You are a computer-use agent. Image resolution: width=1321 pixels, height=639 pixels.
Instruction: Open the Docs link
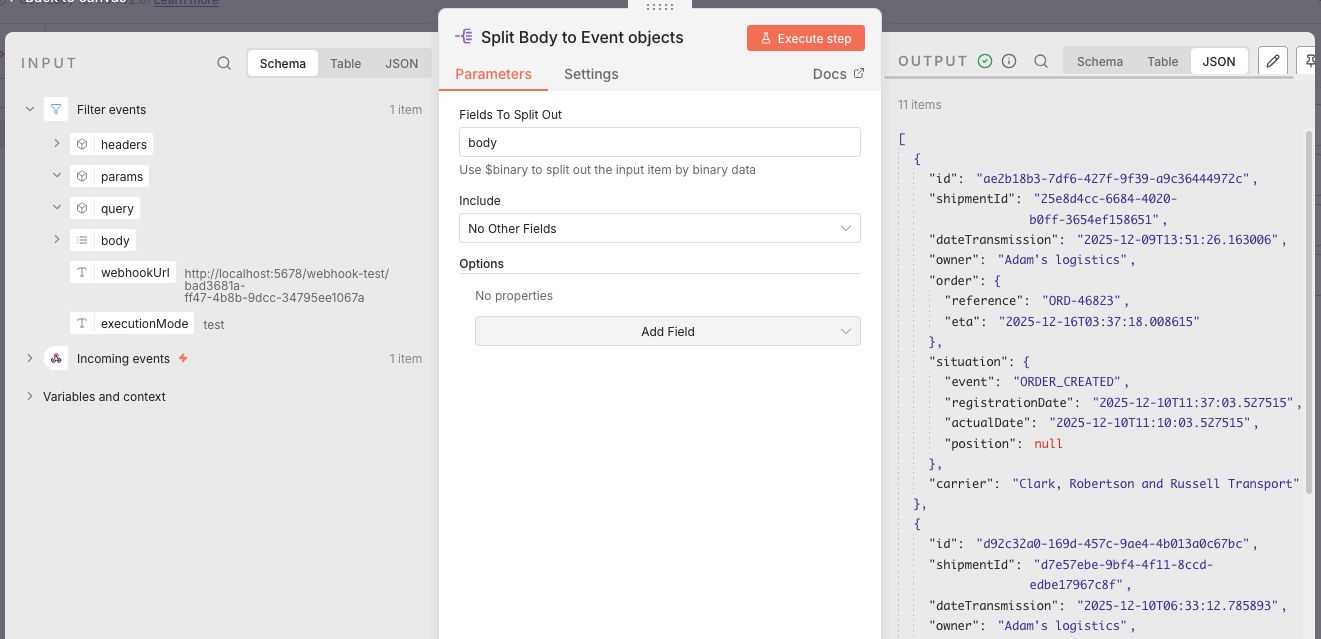pyautogui.click(x=838, y=74)
